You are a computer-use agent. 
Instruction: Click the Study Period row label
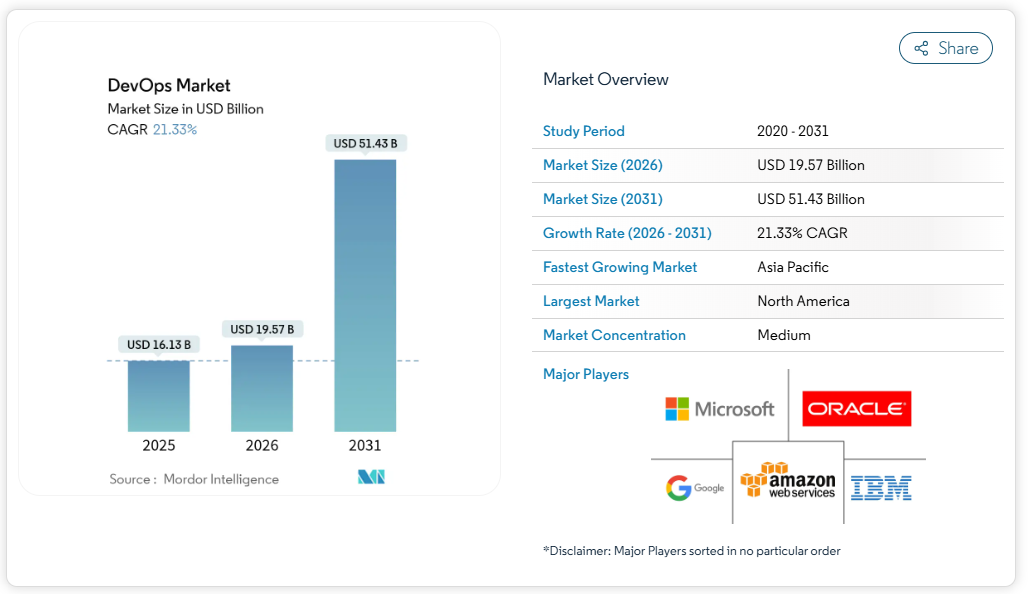point(583,131)
